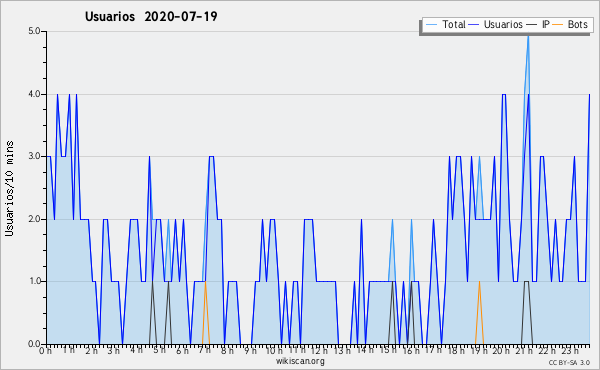Click the '13 h' x-axis label
The image size is (600, 370).
coord(342,351)
